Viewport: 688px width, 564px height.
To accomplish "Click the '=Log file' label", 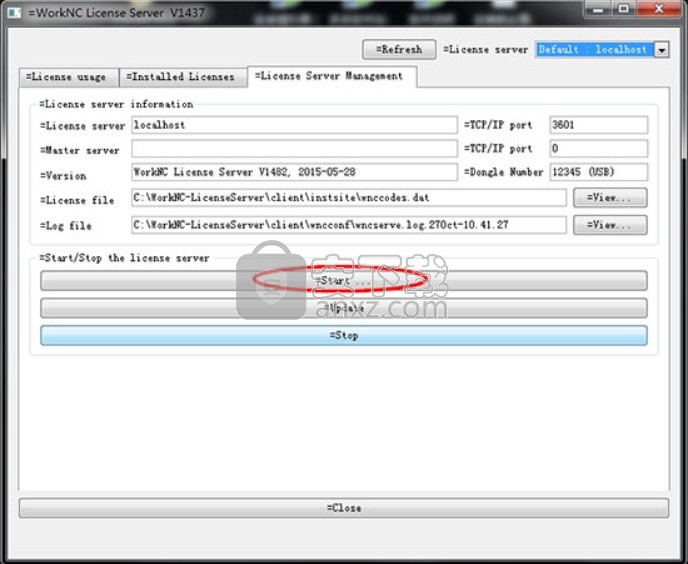I will pos(66,226).
